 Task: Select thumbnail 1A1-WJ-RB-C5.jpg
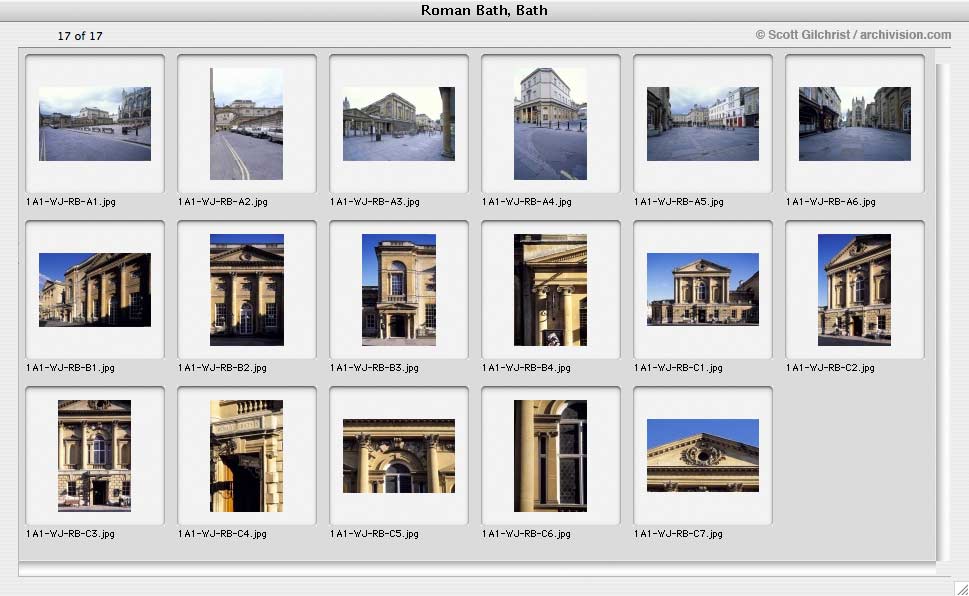[x=399, y=456]
